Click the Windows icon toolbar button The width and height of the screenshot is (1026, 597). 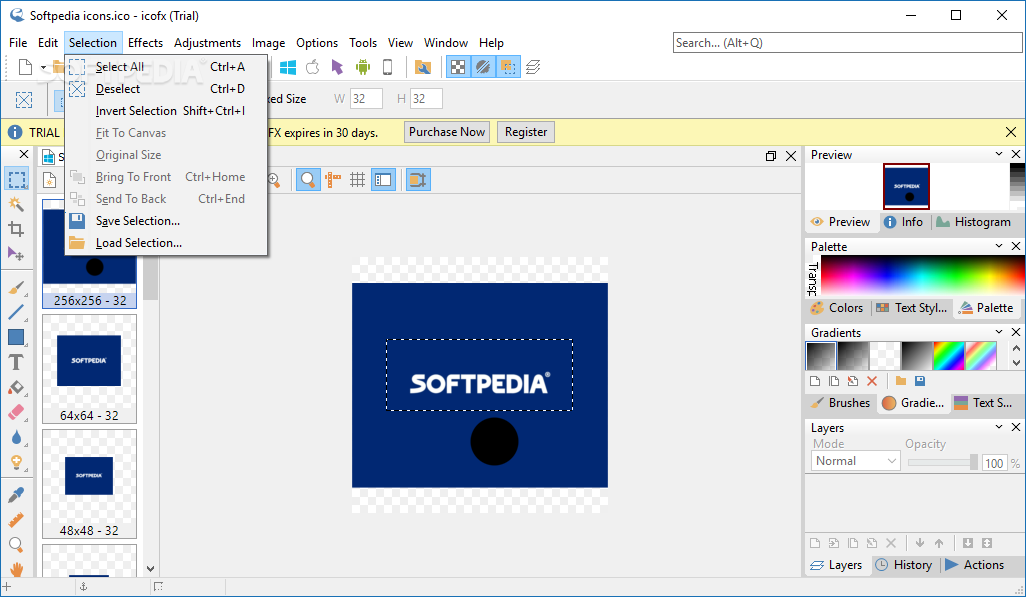(288, 67)
